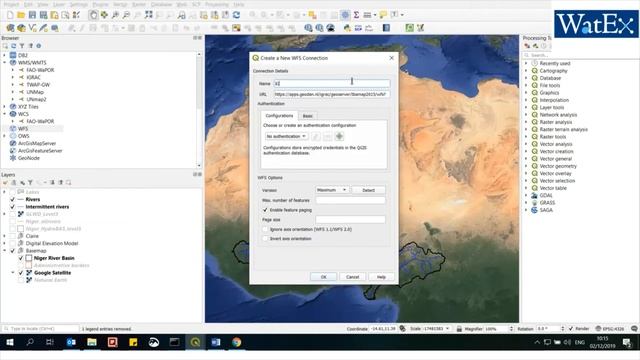The width and height of the screenshot is (640, 360).
Task: Open Layers panel style docker icon
Action: coord(5,182)
